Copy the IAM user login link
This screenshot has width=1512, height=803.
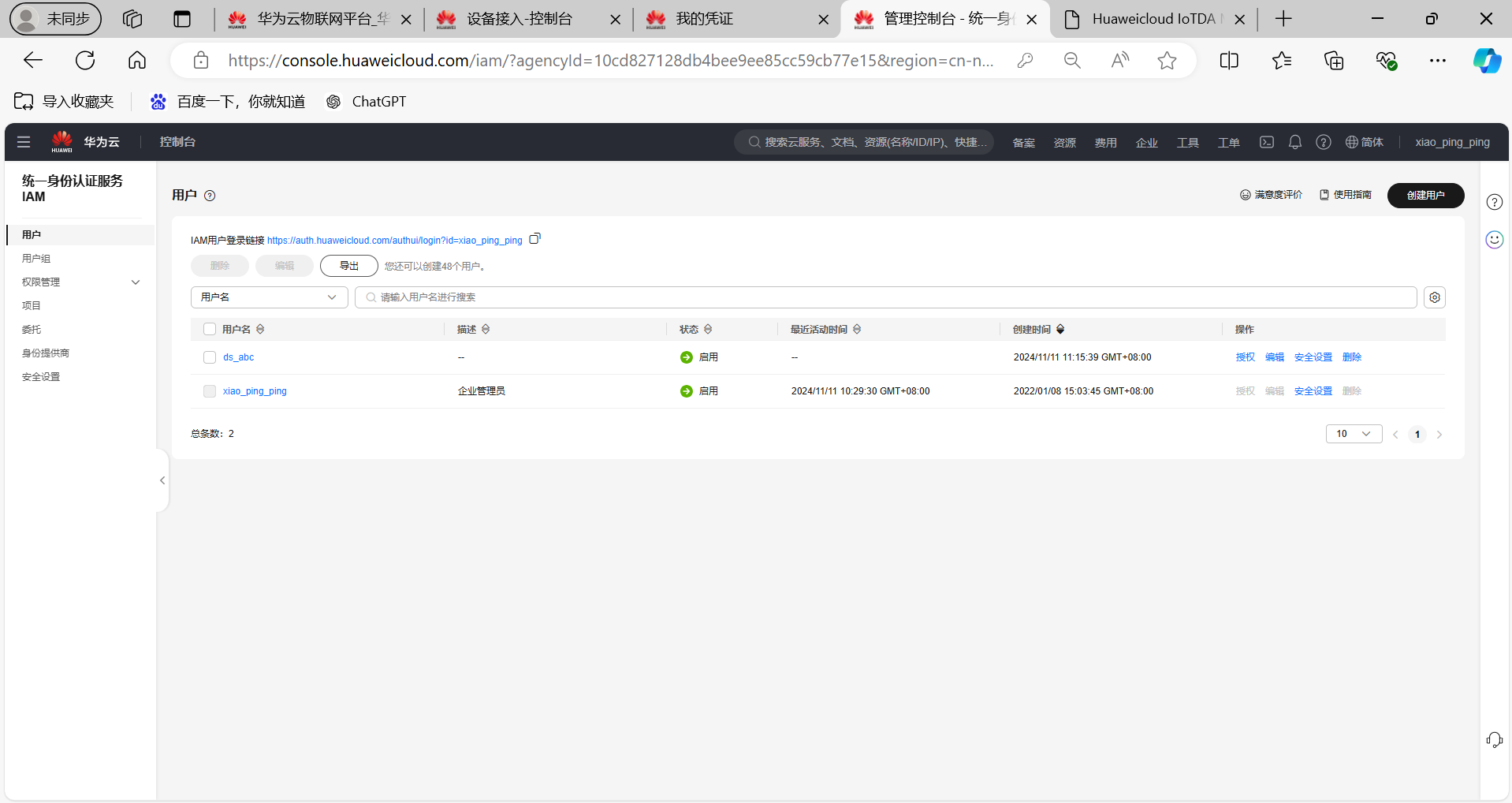[x=534, y=239]
